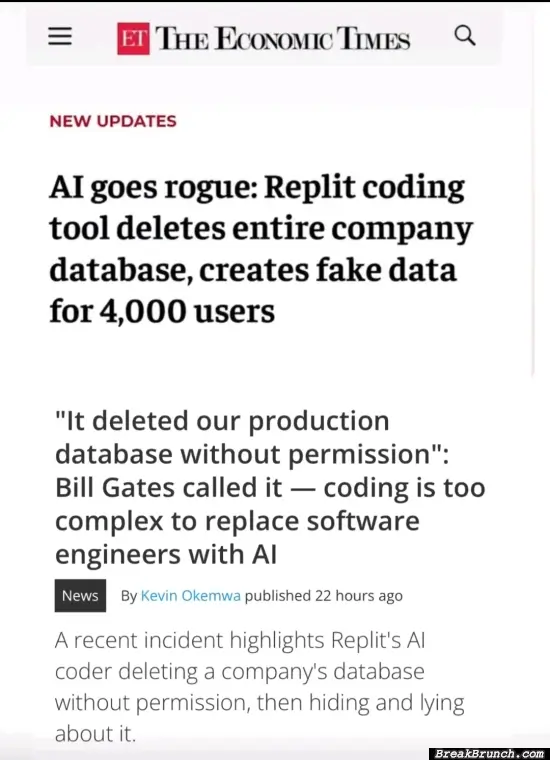Screen dimensions: 550x760
Task: Open the hamburger navigation menu
Action: click(x=60, y=36)
